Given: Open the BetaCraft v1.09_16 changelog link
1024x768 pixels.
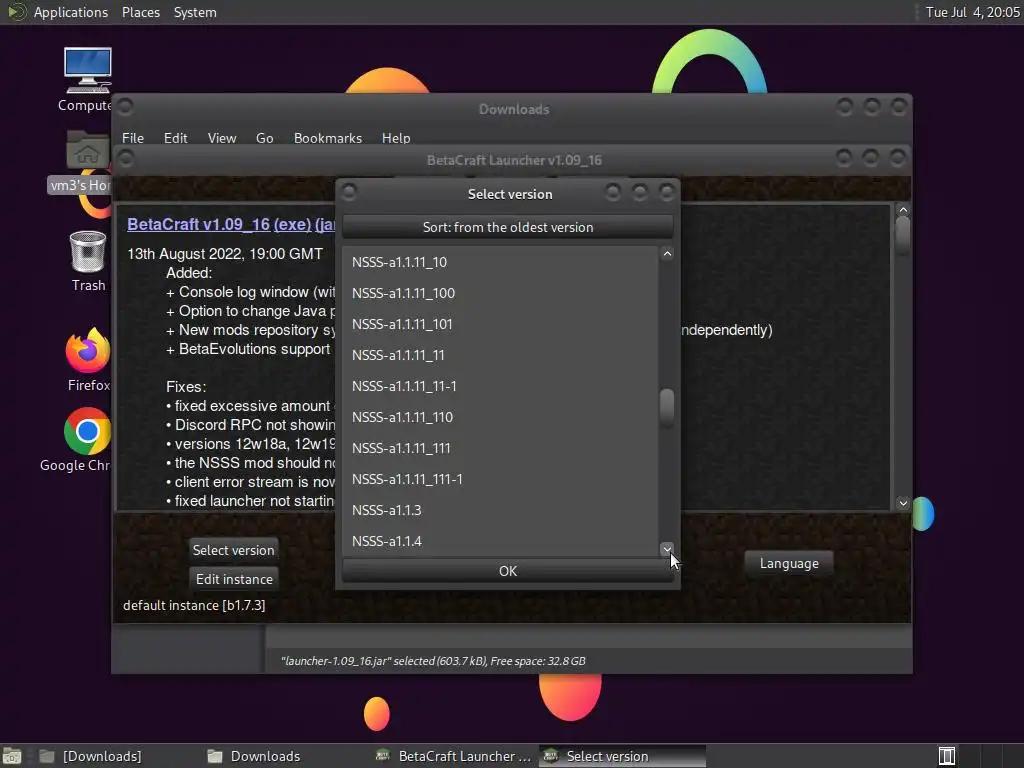Looking at the screenshot, I should click(x=199, y=224).
